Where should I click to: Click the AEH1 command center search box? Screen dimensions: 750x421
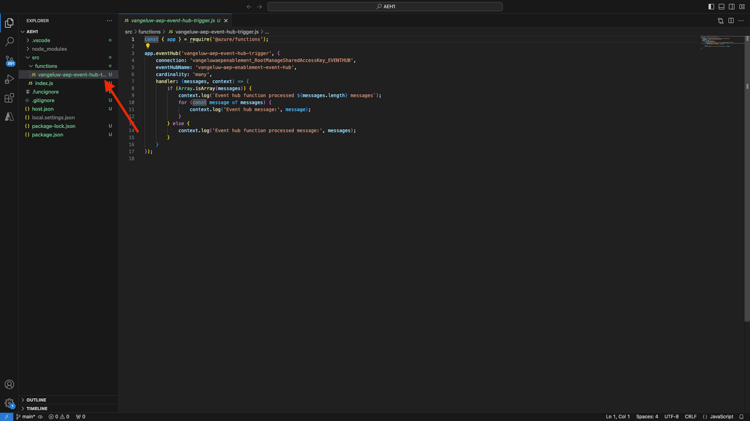tap(385, 7)
